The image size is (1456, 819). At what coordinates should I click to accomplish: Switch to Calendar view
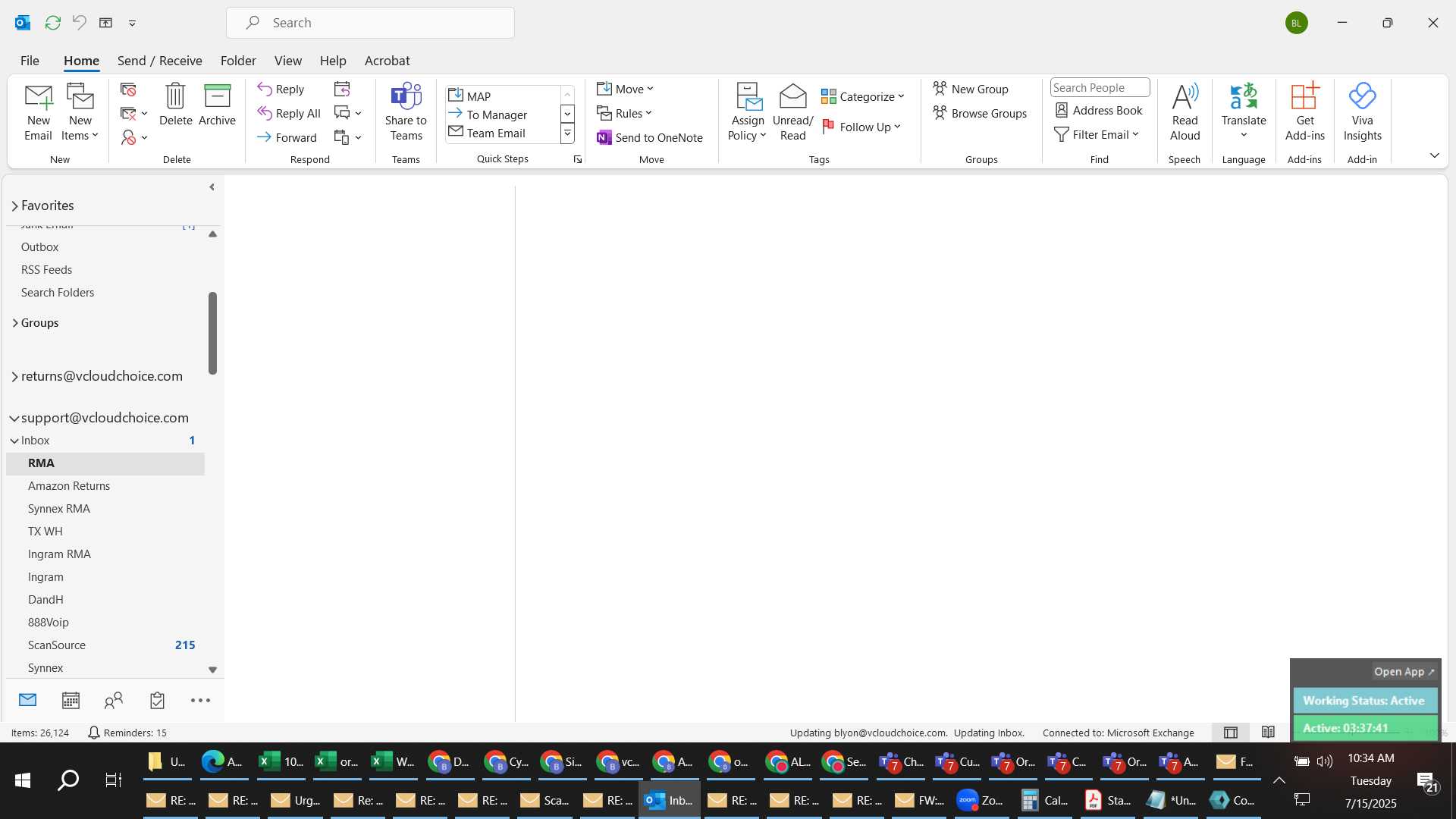pyautogui.click(x=71, y=701)
